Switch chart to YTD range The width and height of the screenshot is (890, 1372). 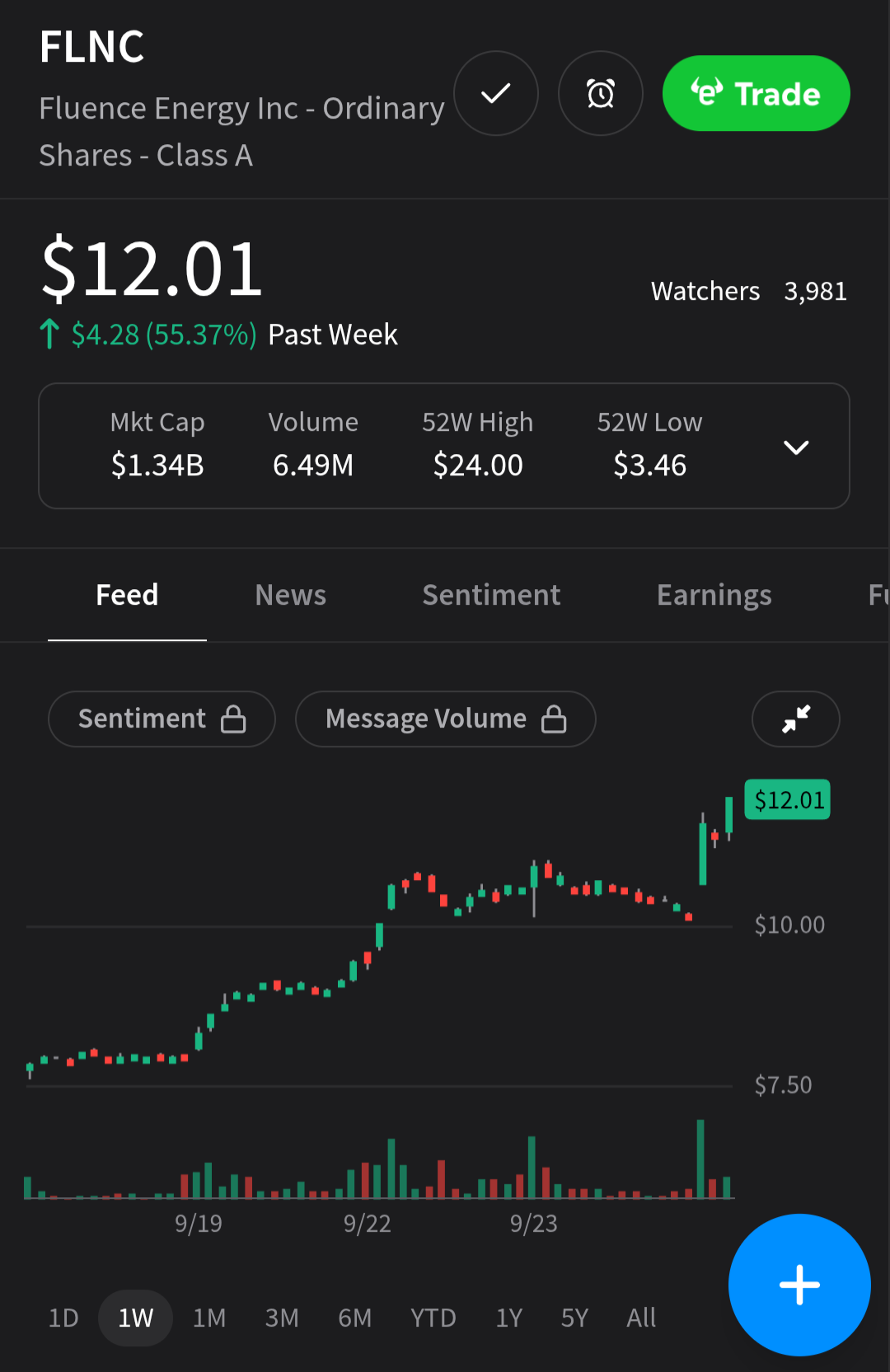[x=433, y=1318]
